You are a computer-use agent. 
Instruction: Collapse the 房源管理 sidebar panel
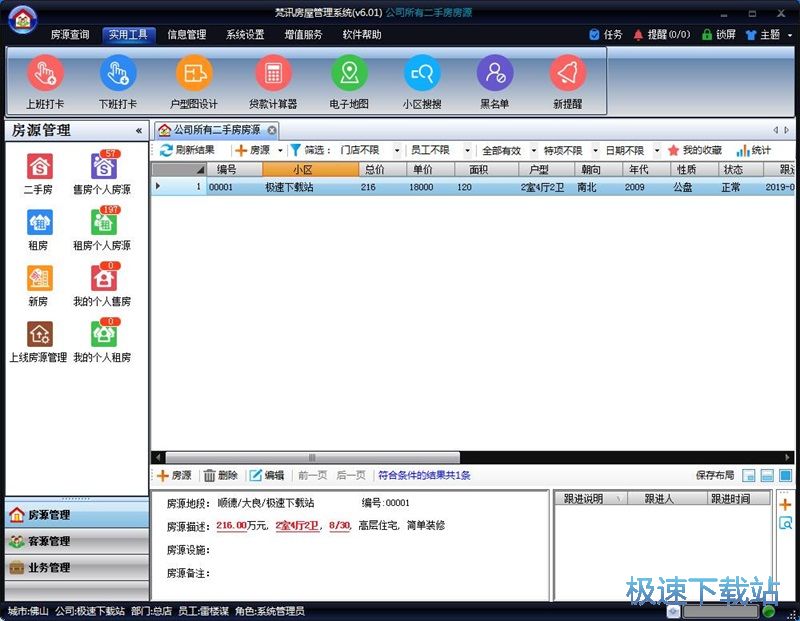tap(139, 131)
